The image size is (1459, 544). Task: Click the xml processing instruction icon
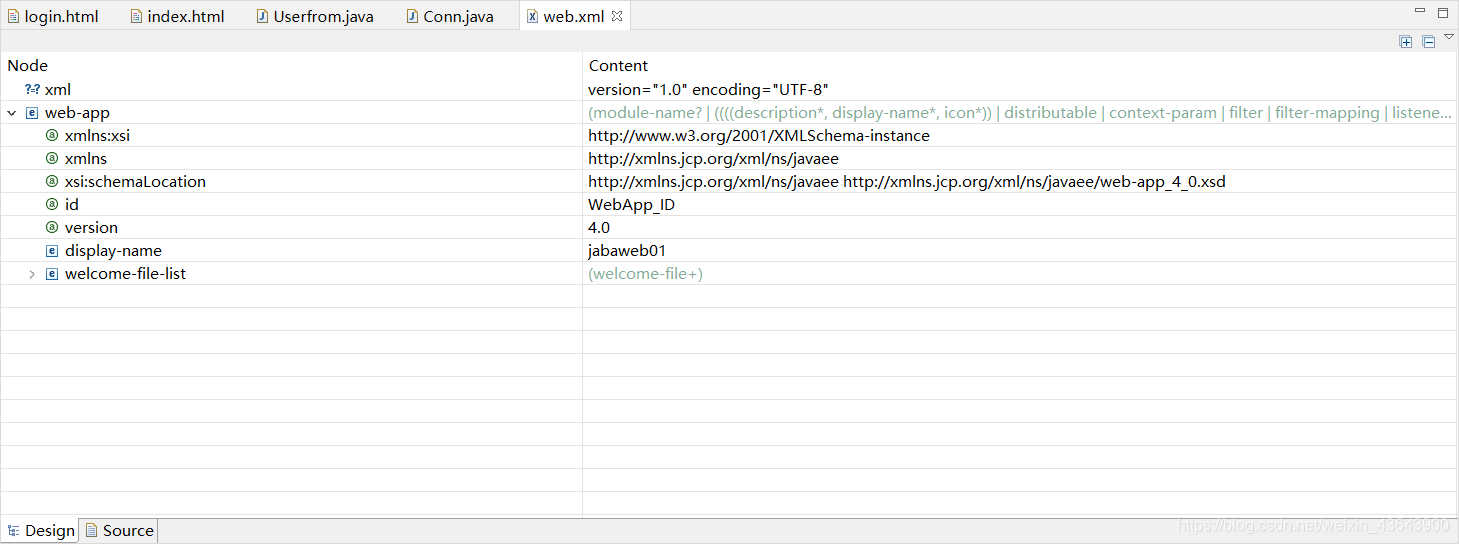pos(32,90)
